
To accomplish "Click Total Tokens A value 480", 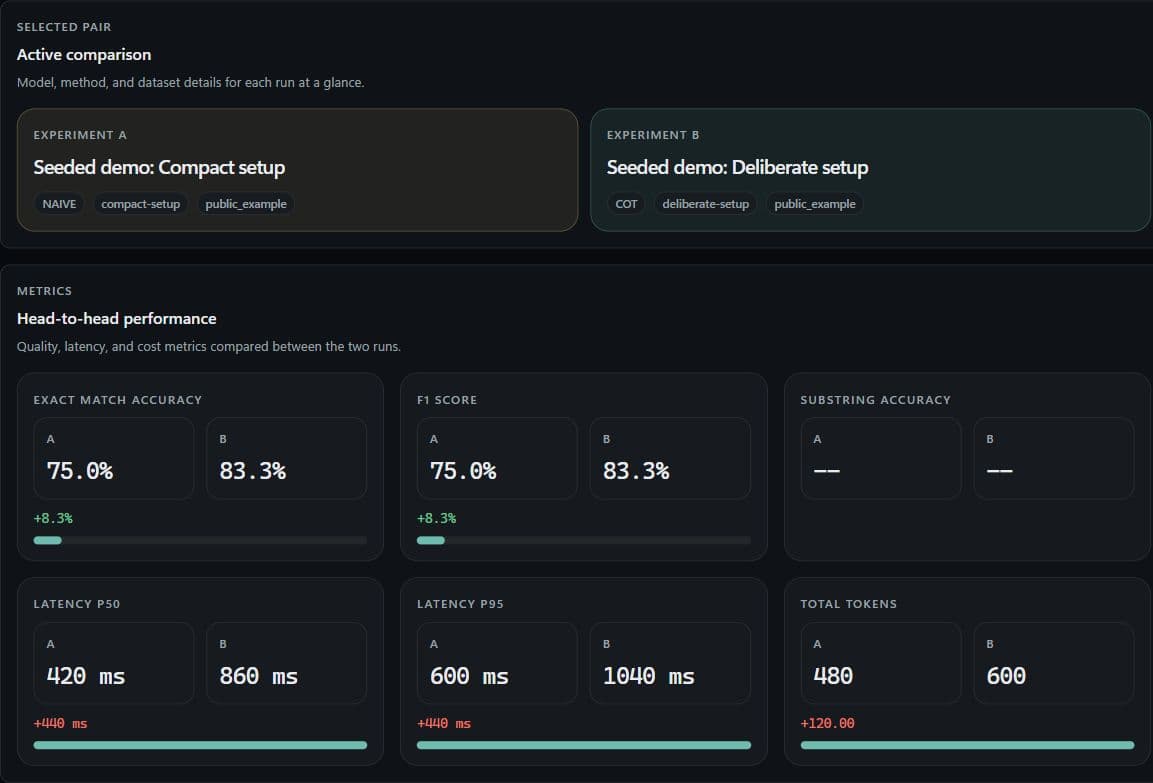I will (833, 676).
